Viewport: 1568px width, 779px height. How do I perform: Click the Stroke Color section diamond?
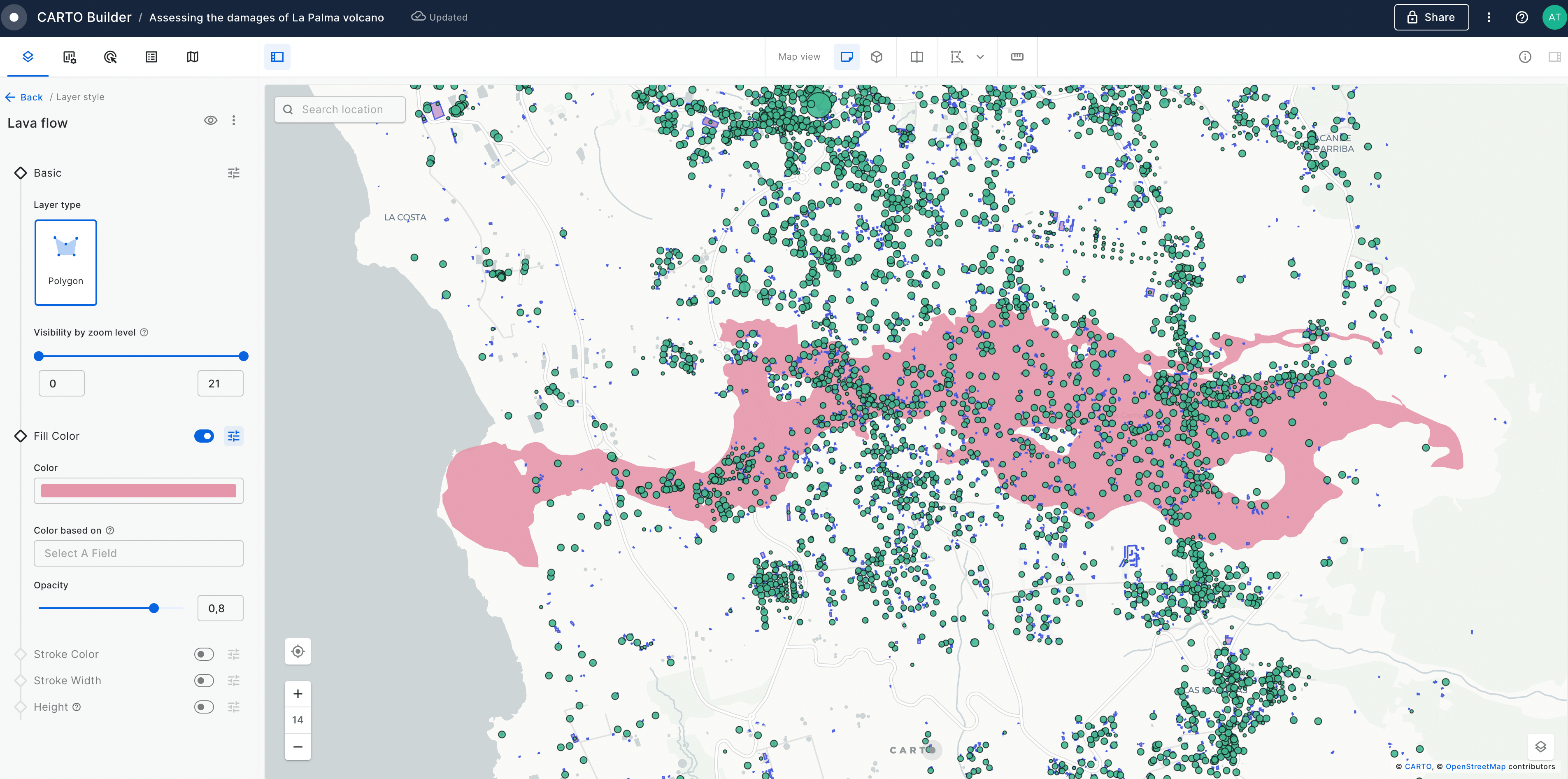point(21,653)
